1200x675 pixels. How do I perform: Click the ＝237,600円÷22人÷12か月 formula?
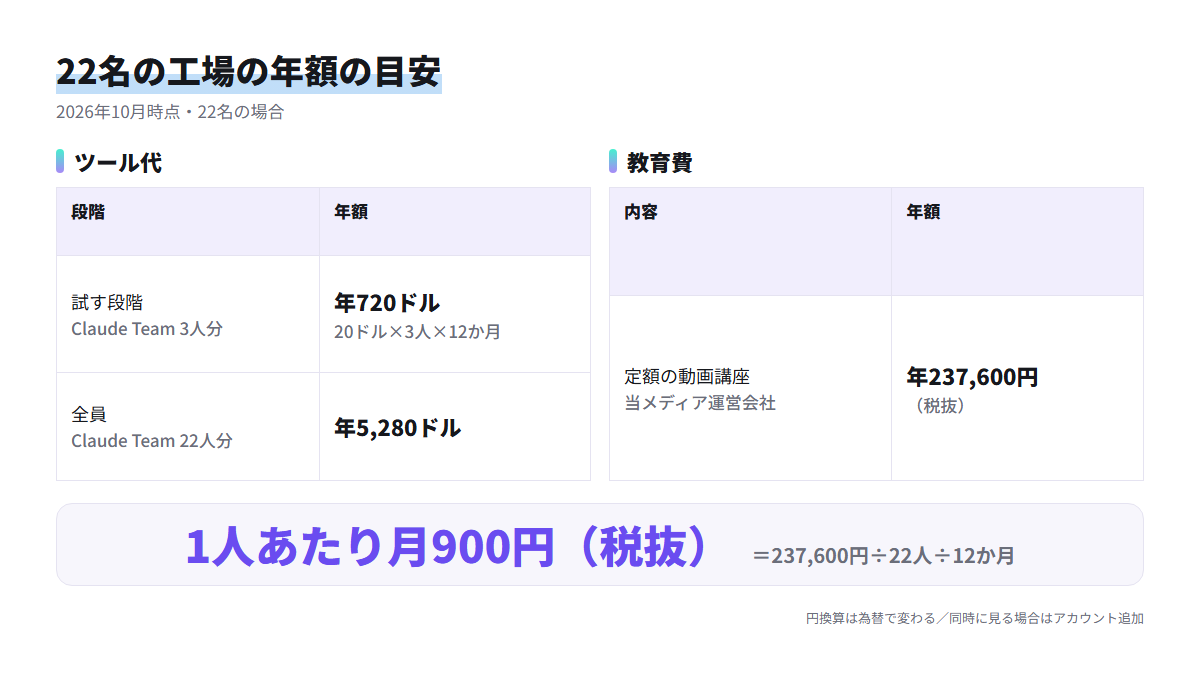(883, 556)
